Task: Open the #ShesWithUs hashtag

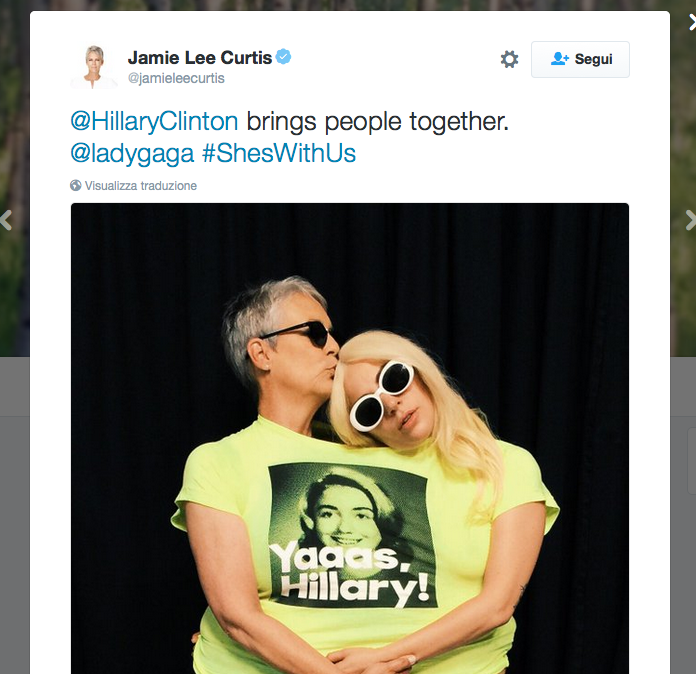Action: [279, 153]
